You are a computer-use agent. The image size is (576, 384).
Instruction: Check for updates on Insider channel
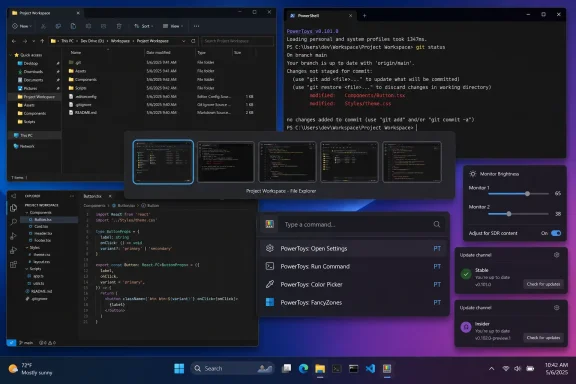tap(543, 338)
